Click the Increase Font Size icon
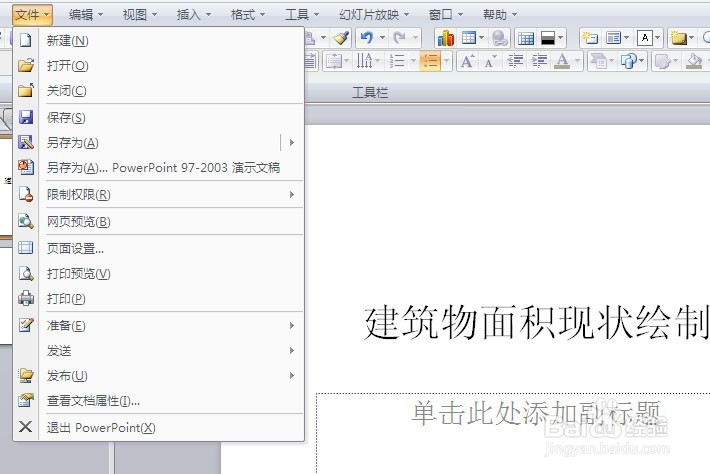 tap(467, 61)
